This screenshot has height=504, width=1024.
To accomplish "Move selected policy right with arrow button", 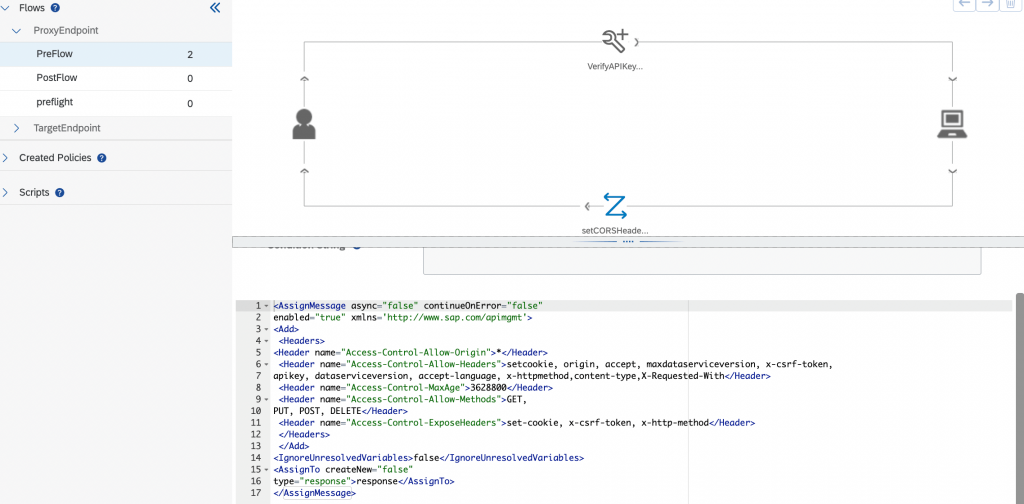I will [987, 3].
